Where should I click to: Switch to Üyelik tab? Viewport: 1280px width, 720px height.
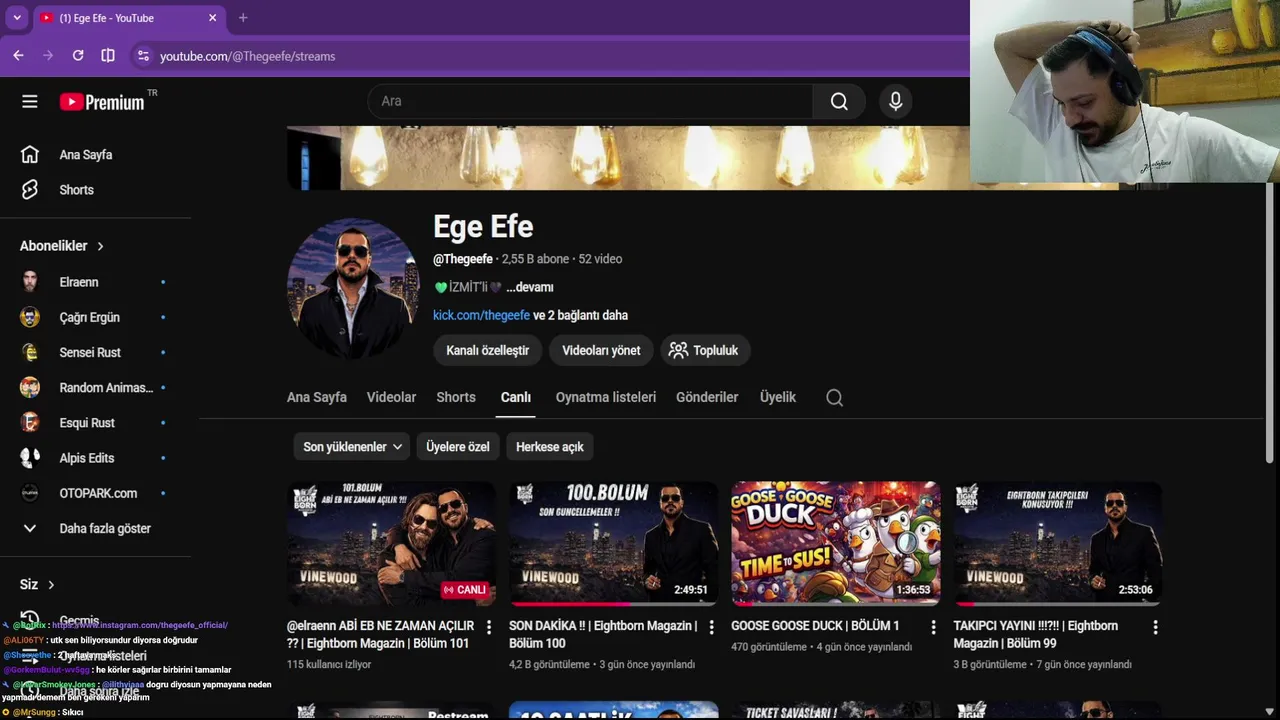click(x=778, y=397)
